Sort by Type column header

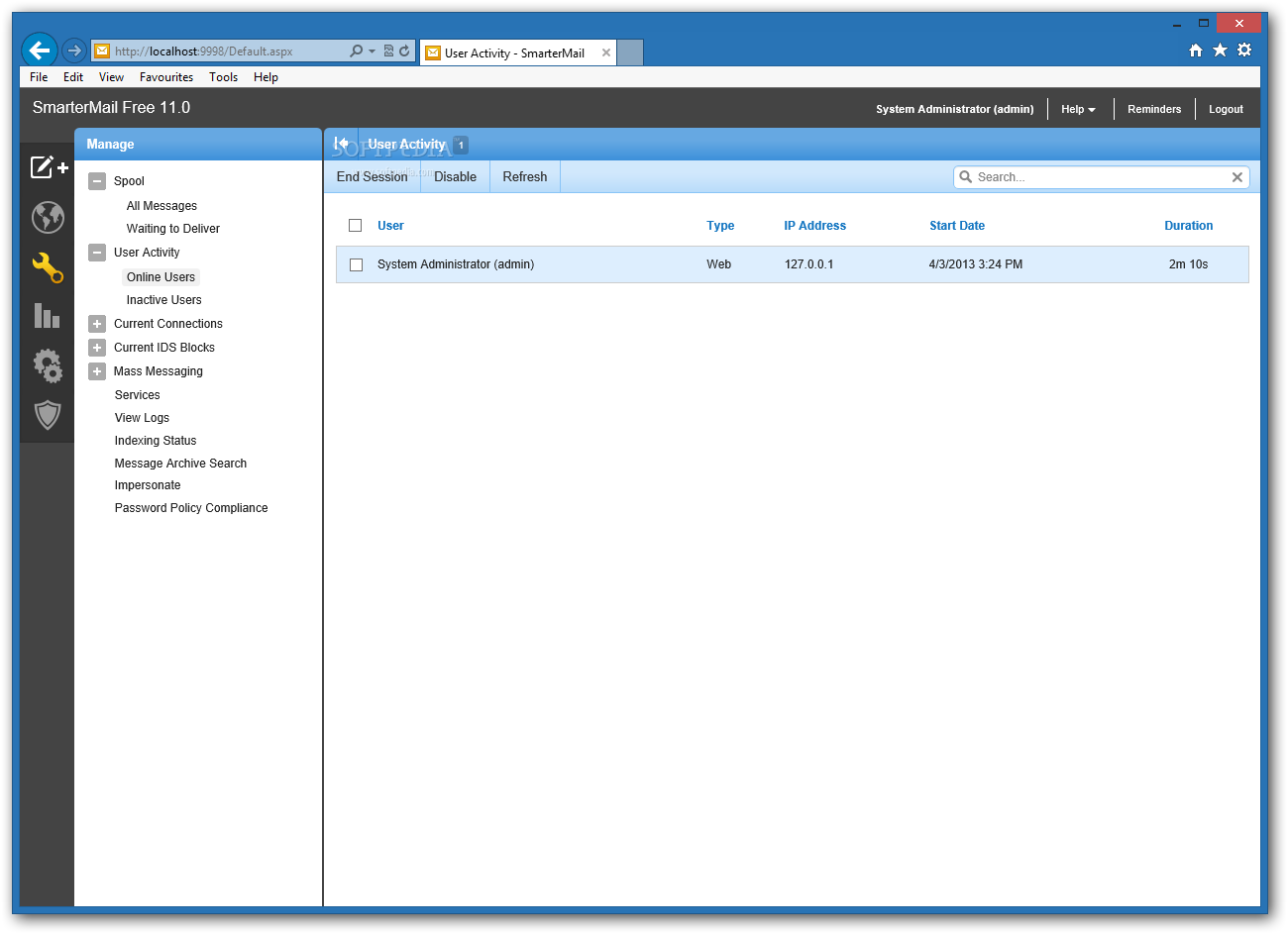[720, 226]
